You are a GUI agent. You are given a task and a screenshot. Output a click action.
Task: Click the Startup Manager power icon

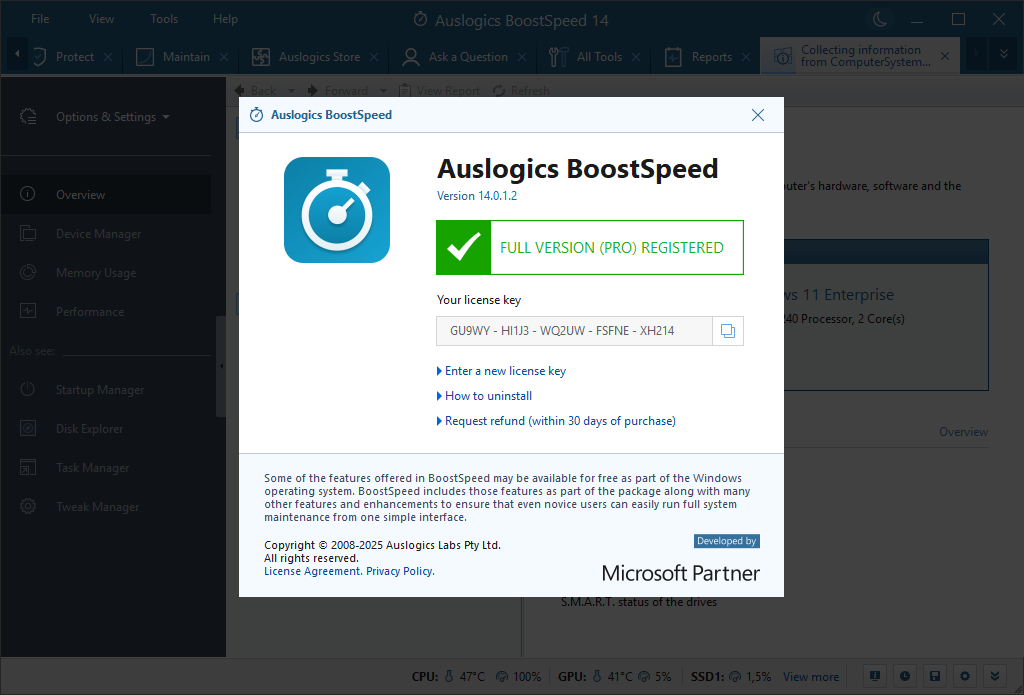(x=28, y=389)
